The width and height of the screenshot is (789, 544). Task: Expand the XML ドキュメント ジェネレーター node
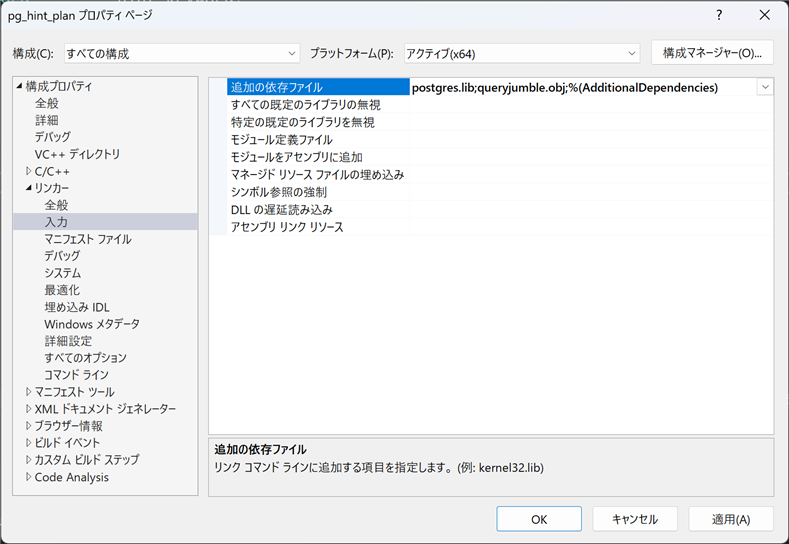pyautogui.click(x=29, y=409)
